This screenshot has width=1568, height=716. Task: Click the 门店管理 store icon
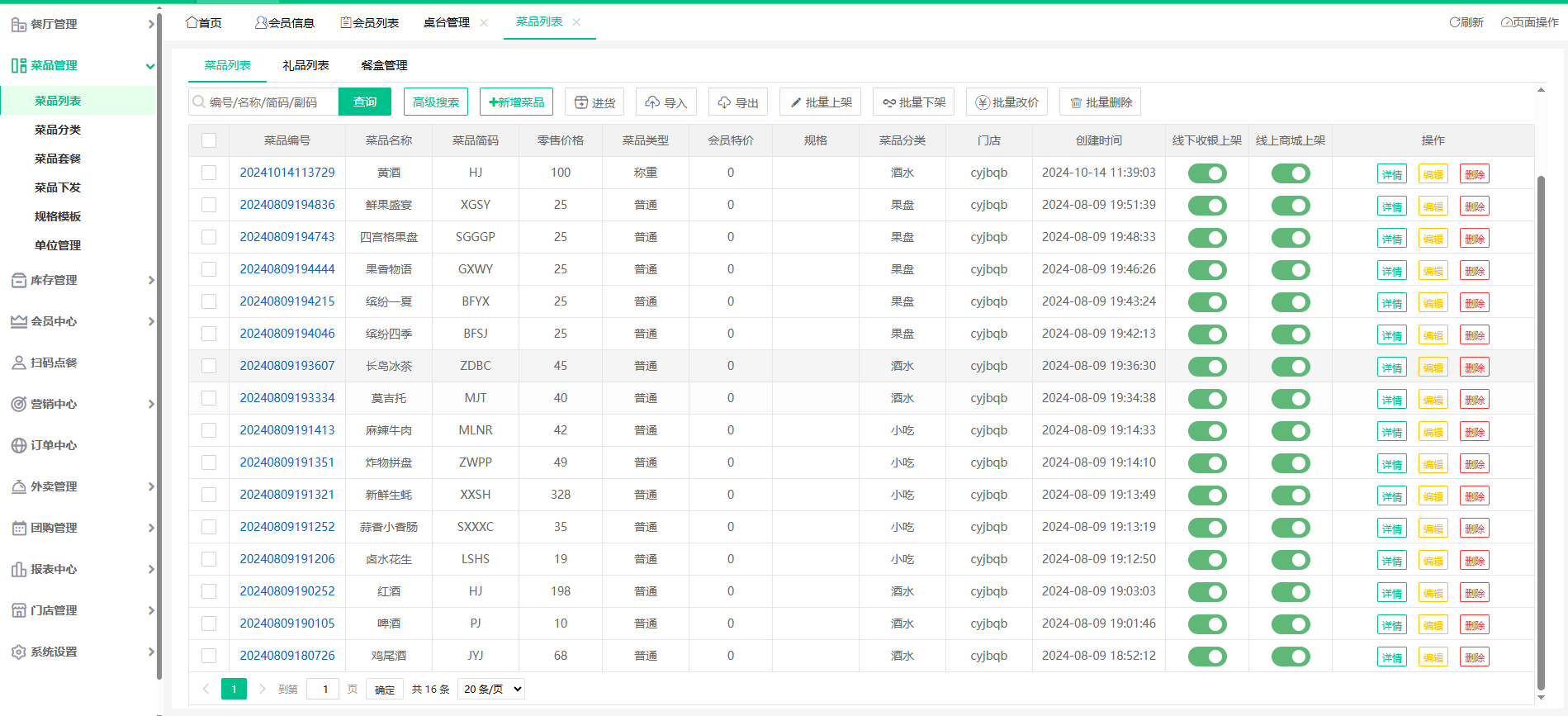tap(18, 610)
